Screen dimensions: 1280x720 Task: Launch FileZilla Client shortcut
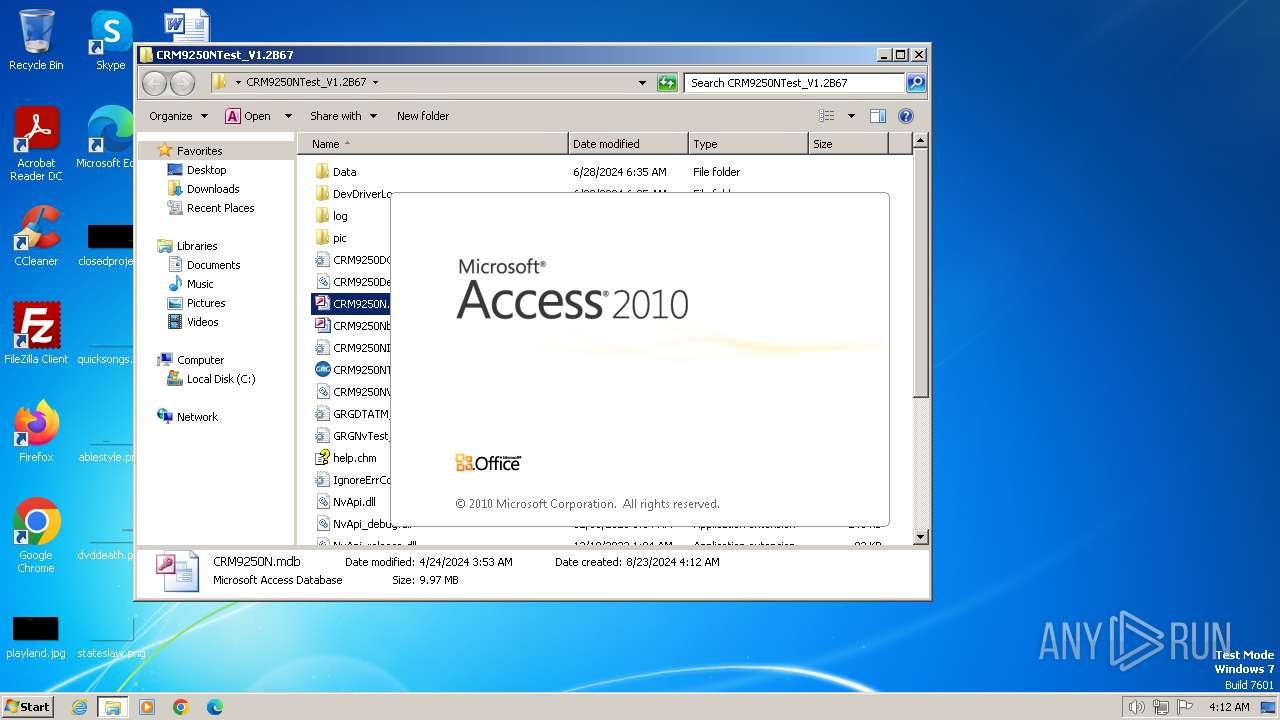click(36, 333)
